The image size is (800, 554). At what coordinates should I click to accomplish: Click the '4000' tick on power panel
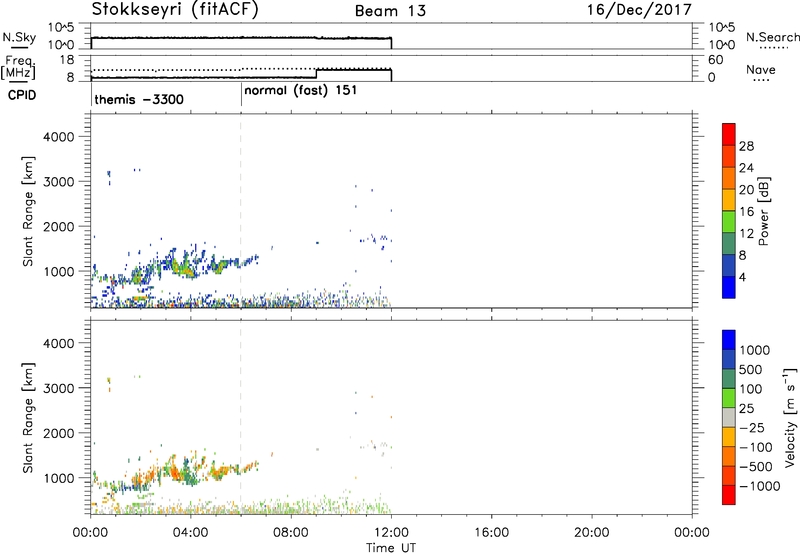pyautogui.click(x=59, y=137)
